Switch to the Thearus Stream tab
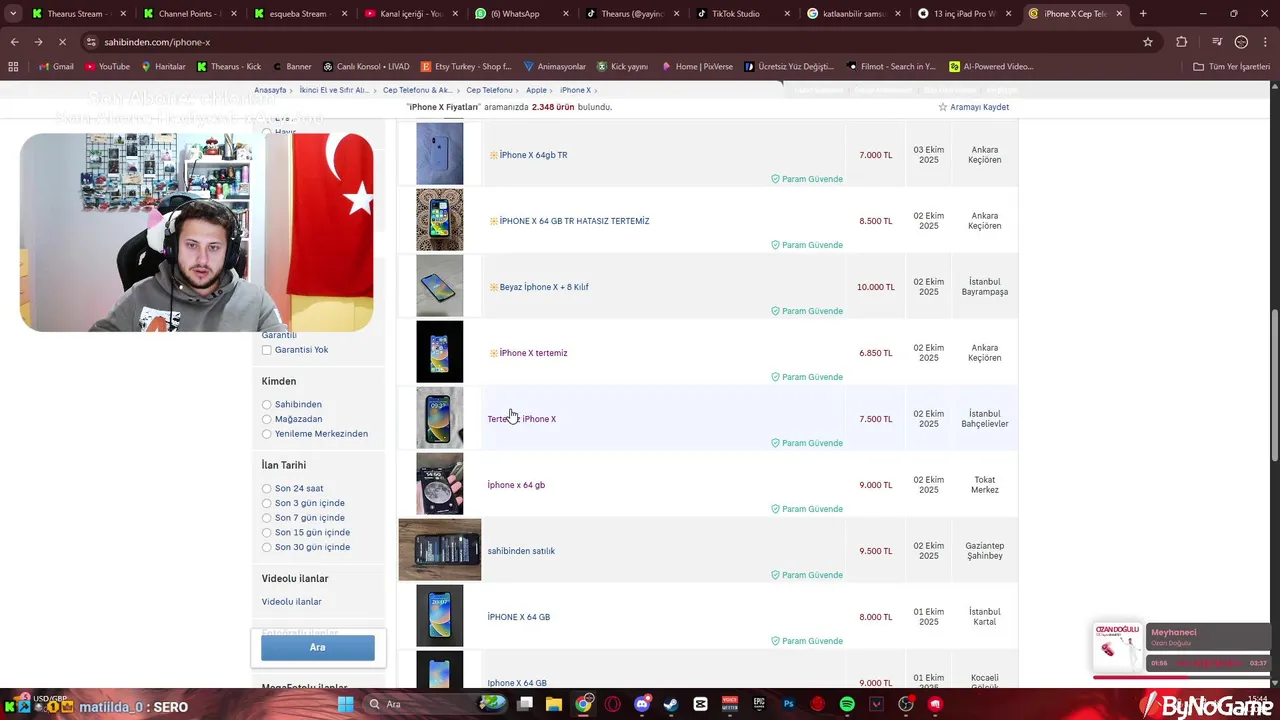The width and height of the screenshot is (1280, 720). (x=78, y=14)
